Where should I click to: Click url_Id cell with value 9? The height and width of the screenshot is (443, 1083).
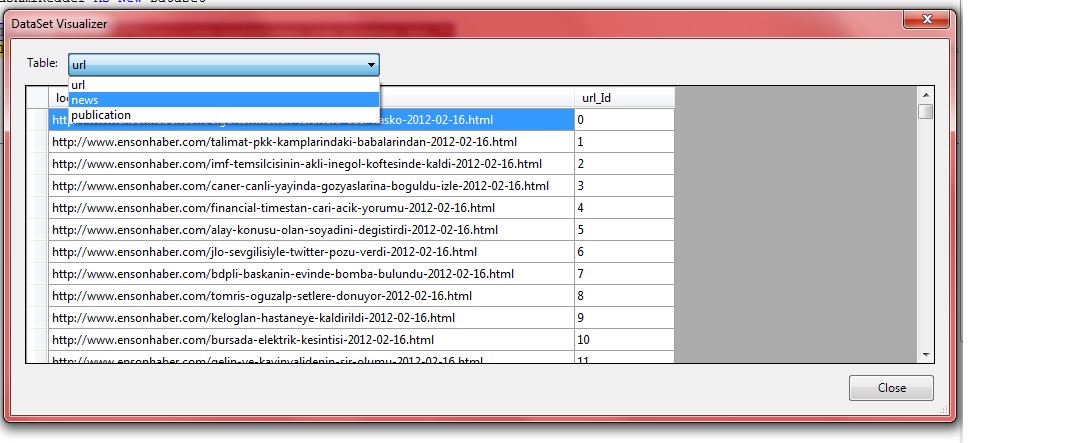pos(624,318)
